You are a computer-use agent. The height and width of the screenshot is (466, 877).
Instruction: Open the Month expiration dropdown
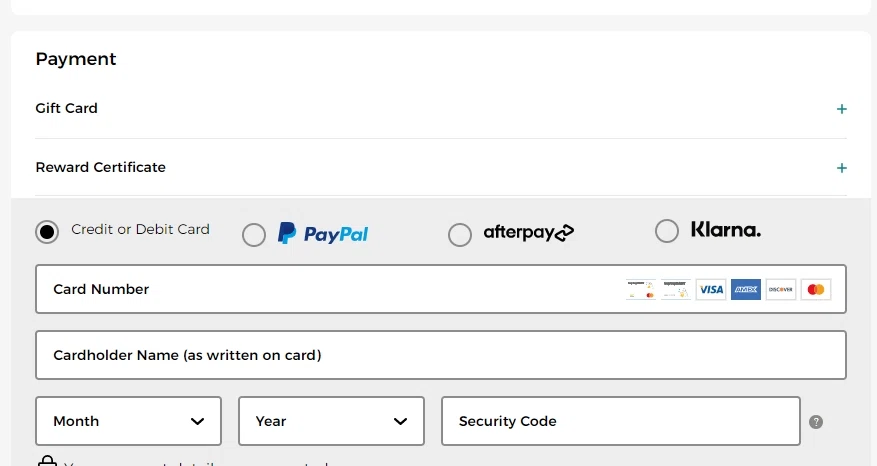pos(128,421)
